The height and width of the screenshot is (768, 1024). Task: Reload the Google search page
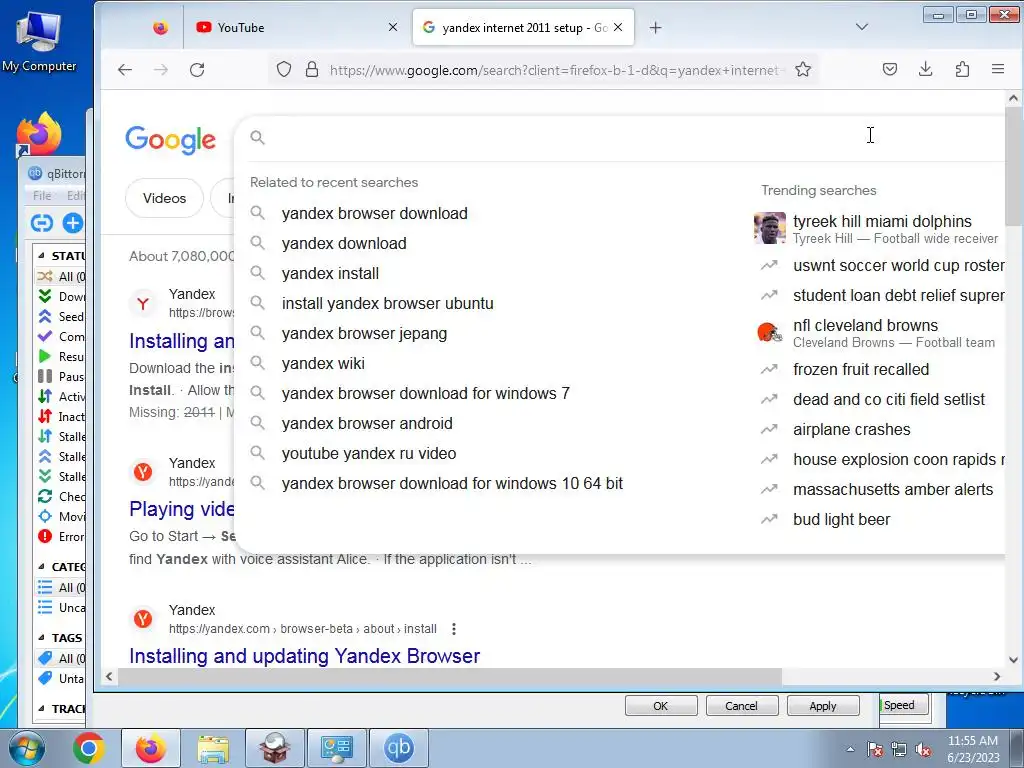click(x=197, y=70)
